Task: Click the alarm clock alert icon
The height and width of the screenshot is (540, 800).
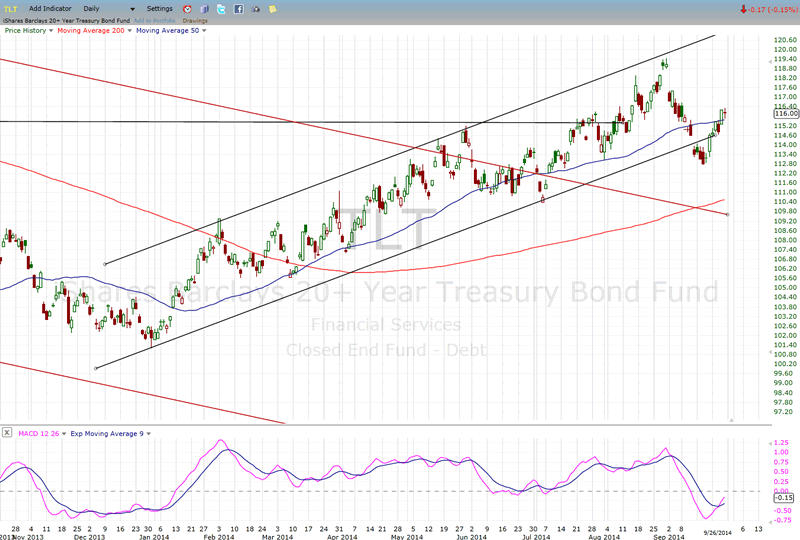Action: click(187, 9)
